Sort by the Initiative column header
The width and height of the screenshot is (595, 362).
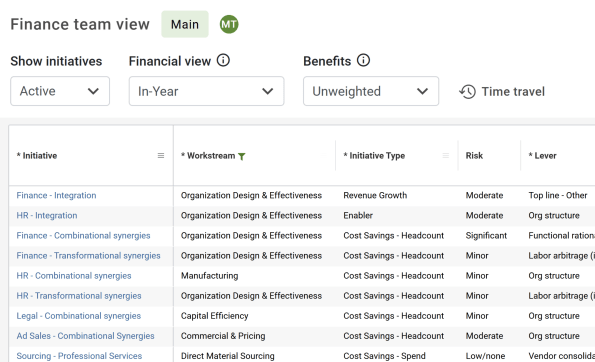[37, 156]
